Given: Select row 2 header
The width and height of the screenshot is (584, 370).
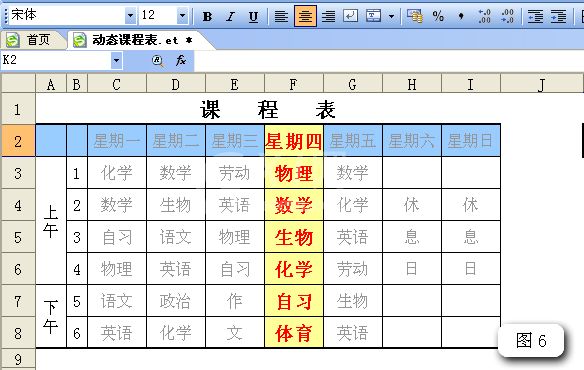Looking at the screenshot, I should (18, 141).
